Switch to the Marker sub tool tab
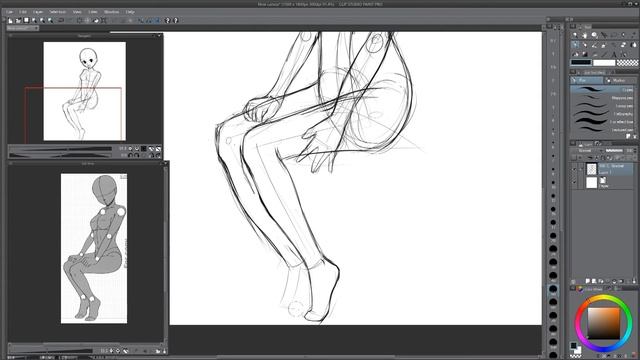The image size is (640, 360). [x=620, y=80]
